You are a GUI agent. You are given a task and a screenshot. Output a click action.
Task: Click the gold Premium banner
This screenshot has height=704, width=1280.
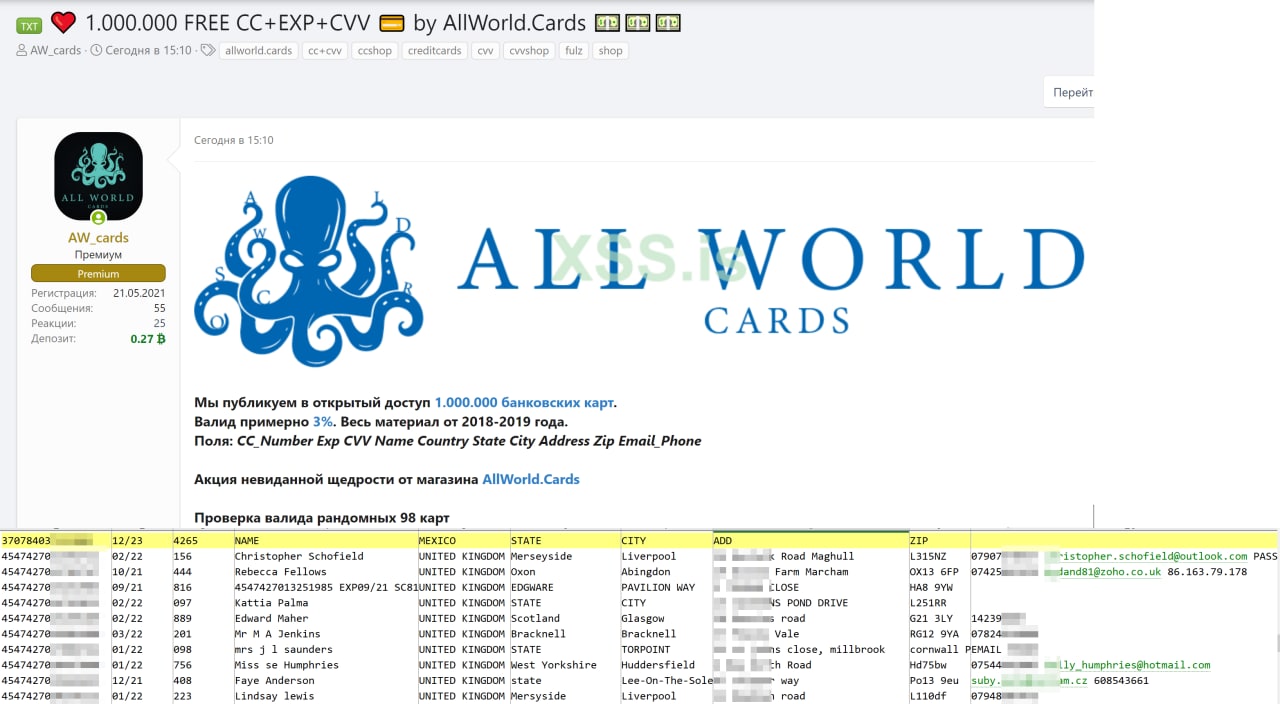[98, 273]
